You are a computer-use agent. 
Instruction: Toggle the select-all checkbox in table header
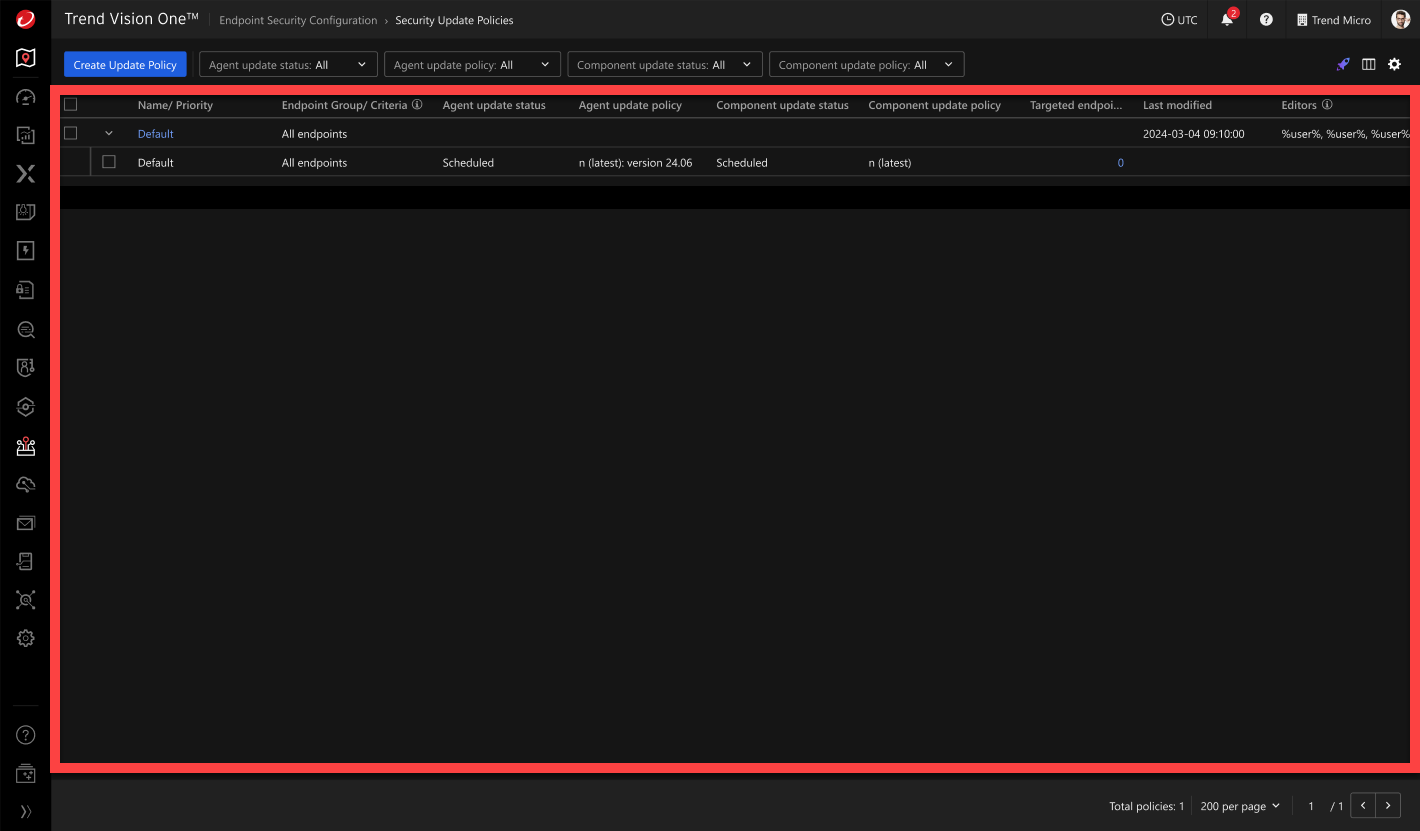[x=70, y=105]
